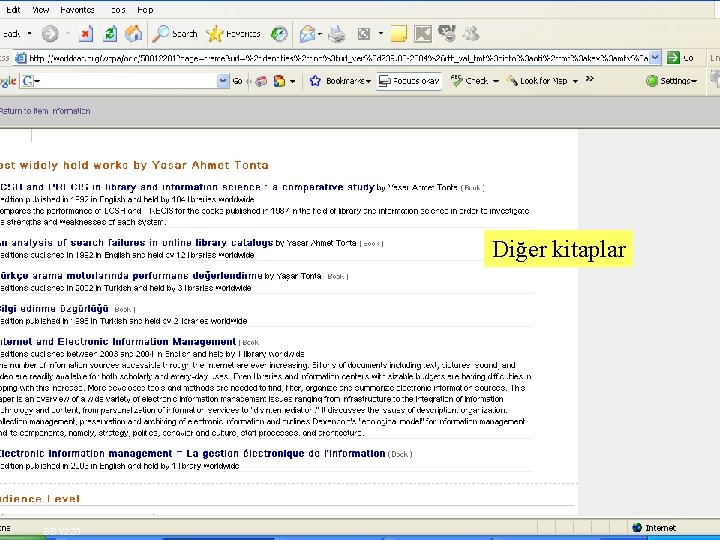This screenshot has width=720, height=540.
Task: Open the Back button history dropdown
Action: point(29,34)
